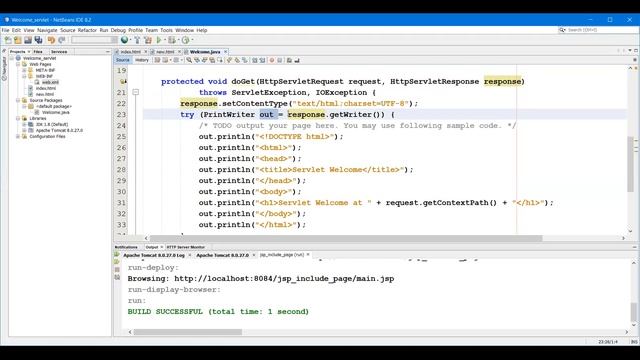
Task: Click the Shift Line Right icon in editor toolbar
Action: 262,60
